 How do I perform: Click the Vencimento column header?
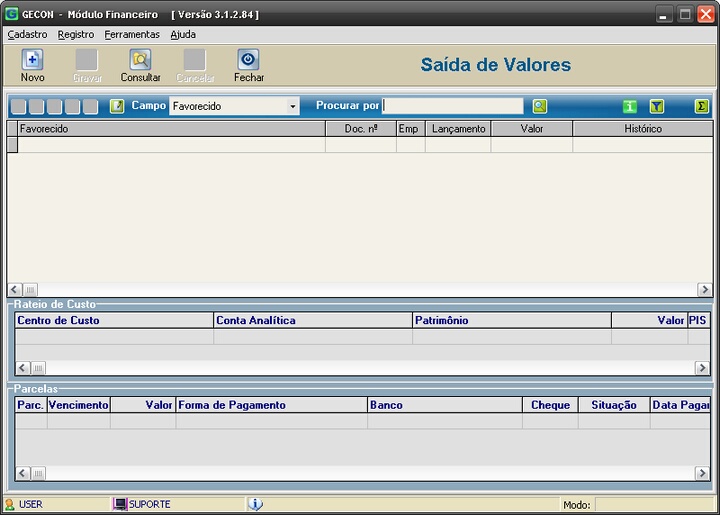tap(79, 405)
